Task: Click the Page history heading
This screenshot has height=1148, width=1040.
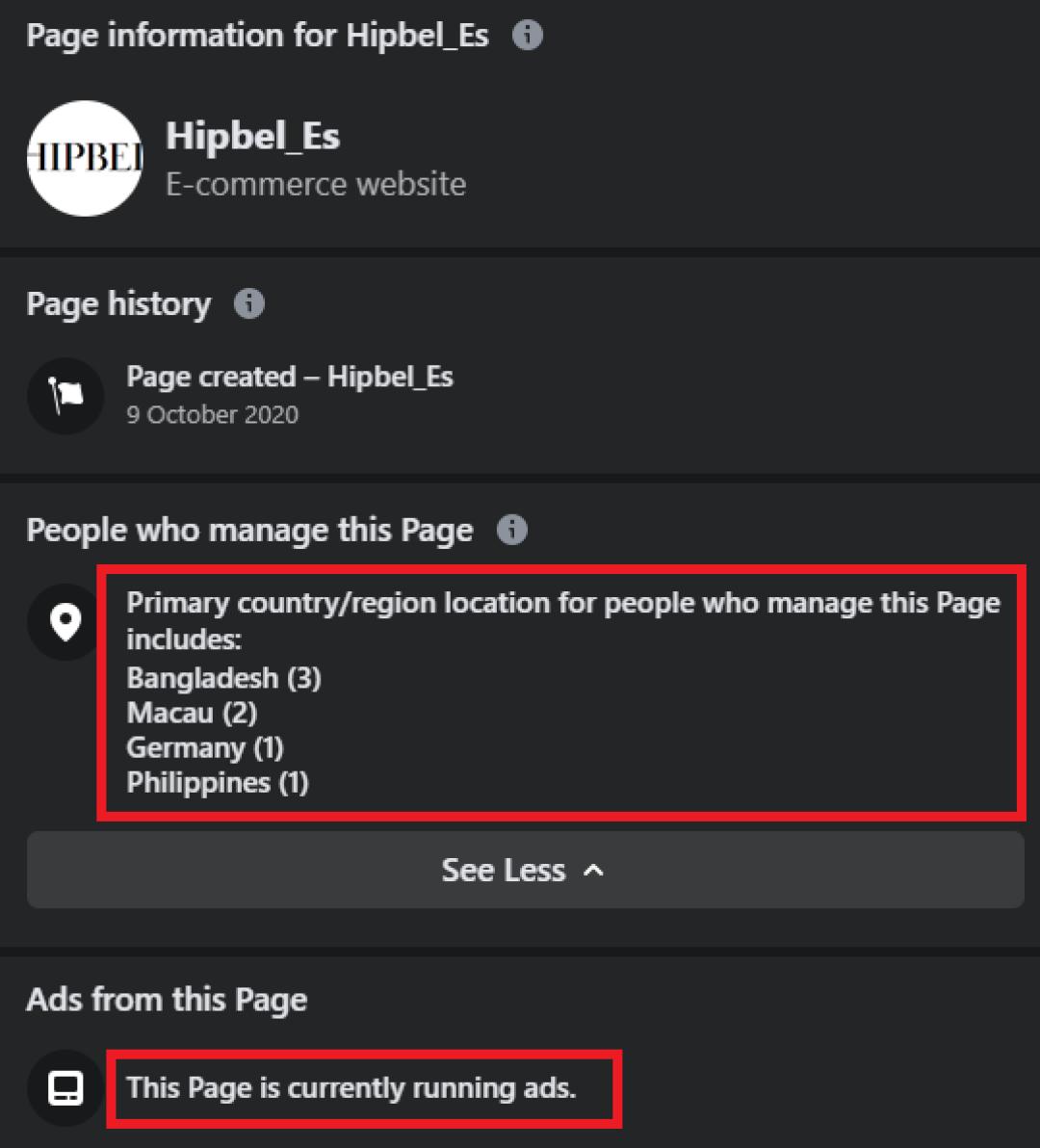Action: (x=118, y=303)
